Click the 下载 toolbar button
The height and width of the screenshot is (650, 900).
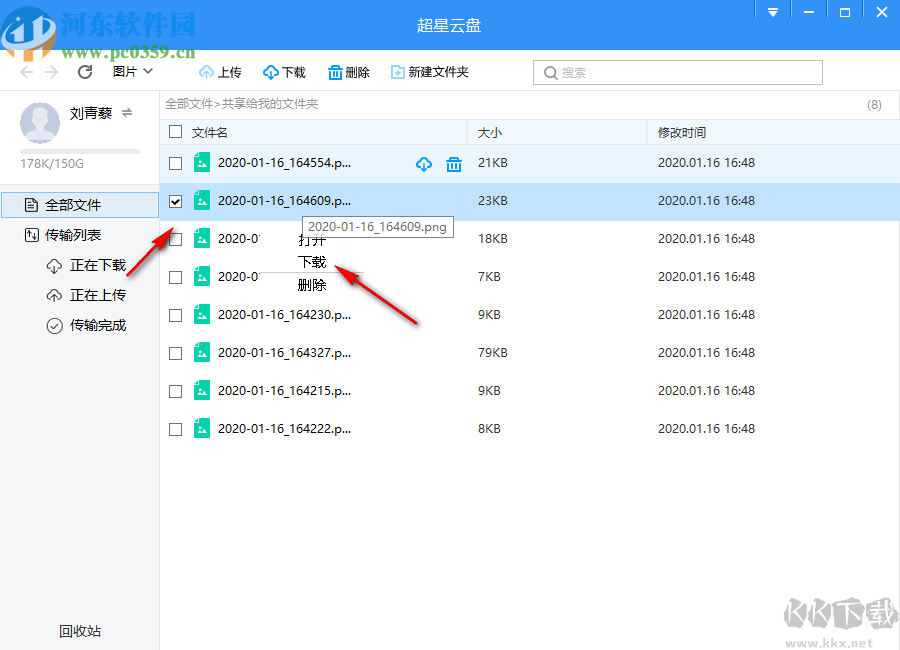284,72
